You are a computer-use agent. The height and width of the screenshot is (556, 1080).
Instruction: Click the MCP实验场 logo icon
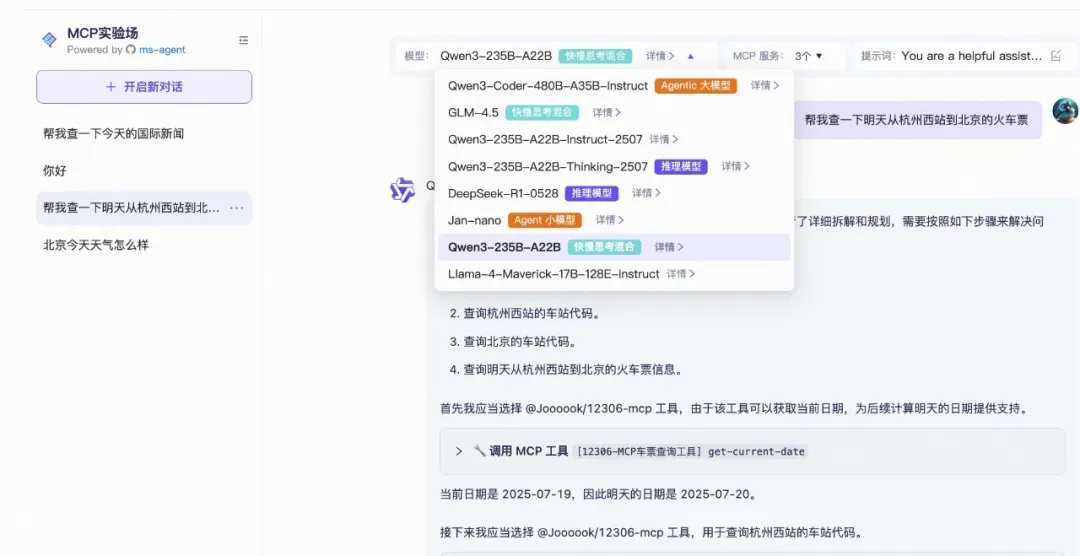(x=49, y=40)
